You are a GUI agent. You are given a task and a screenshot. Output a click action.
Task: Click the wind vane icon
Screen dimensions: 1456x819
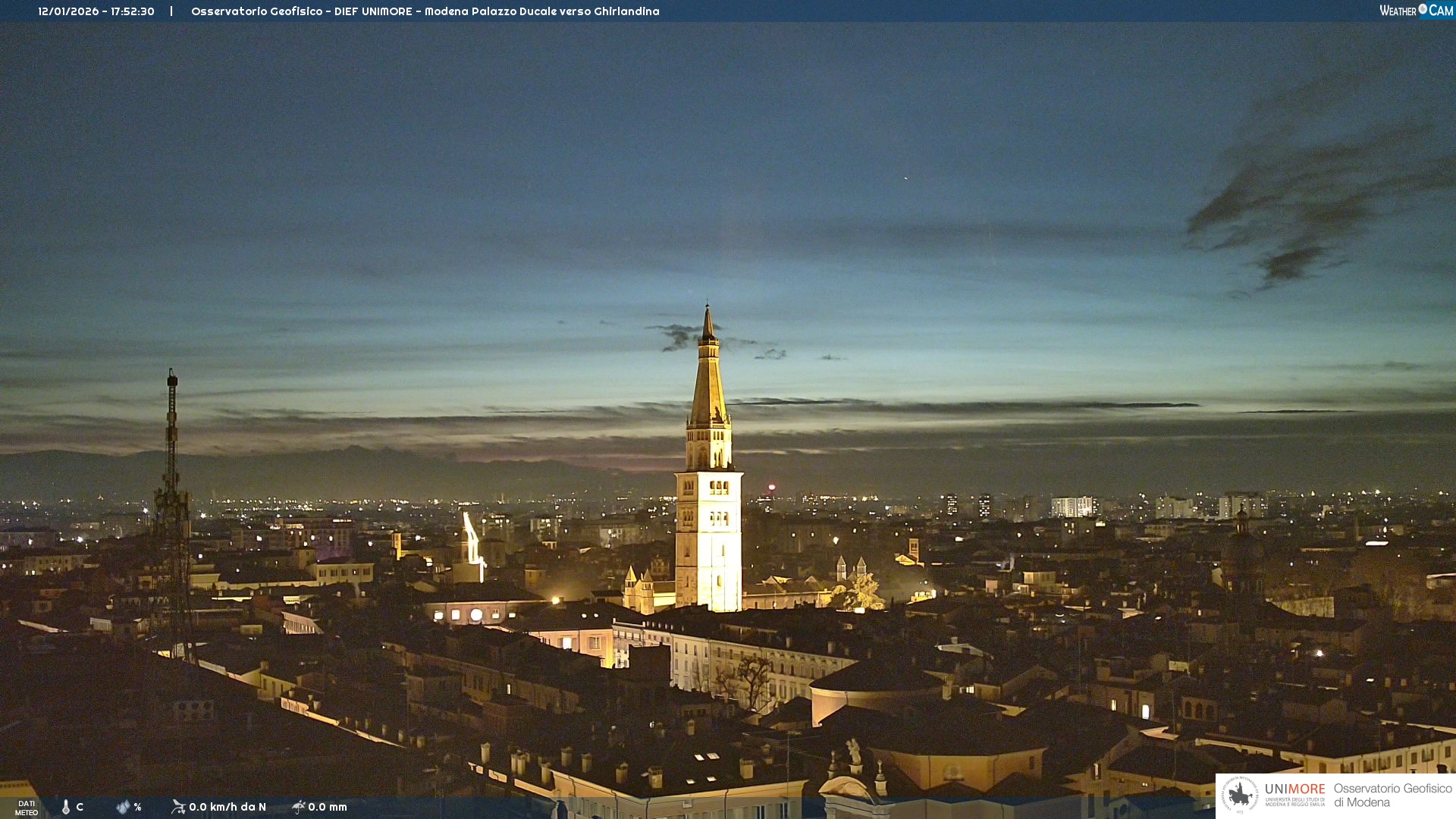tap(178, 807)
